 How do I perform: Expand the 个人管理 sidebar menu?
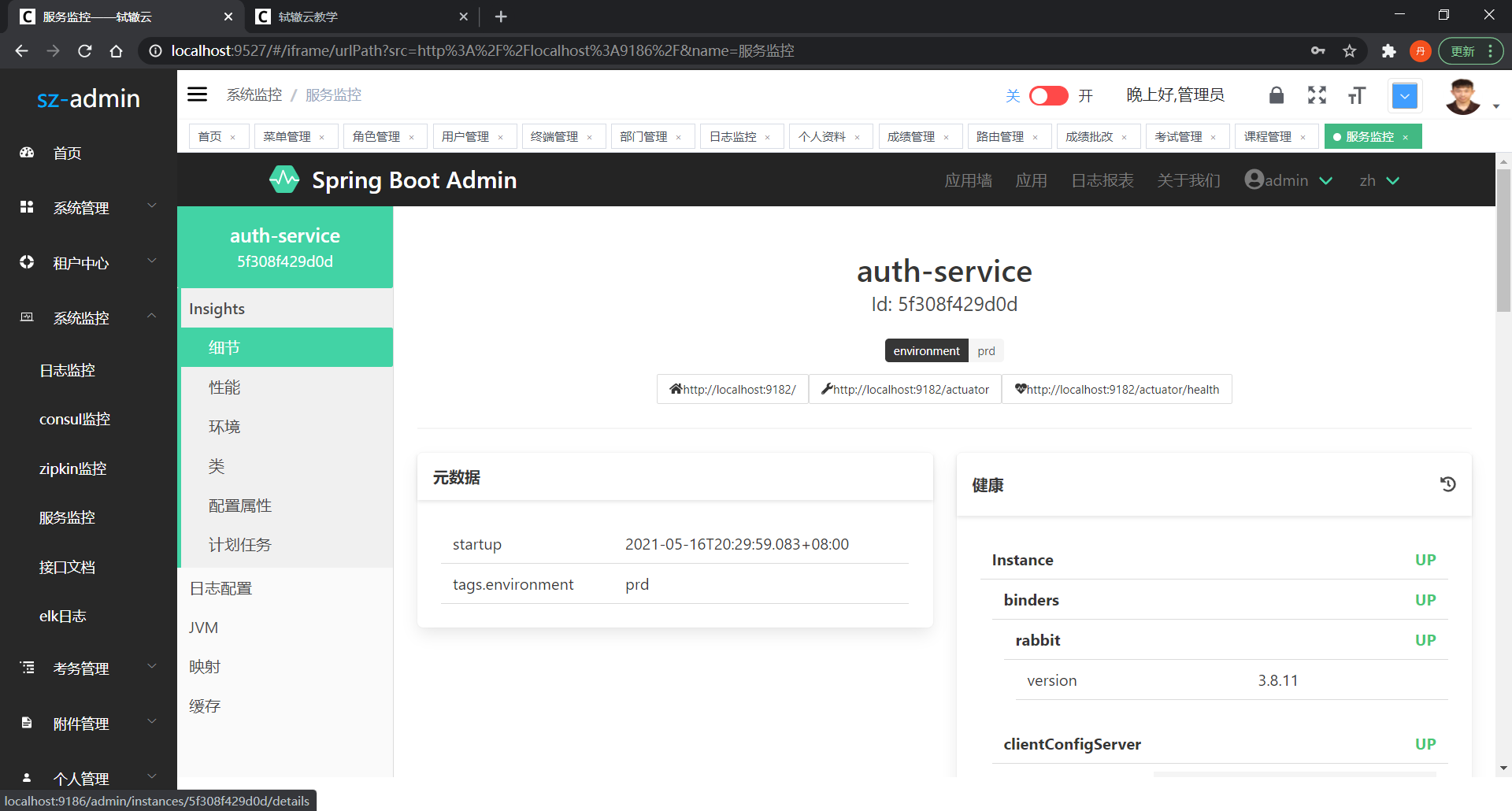click(x=88, y=777)
